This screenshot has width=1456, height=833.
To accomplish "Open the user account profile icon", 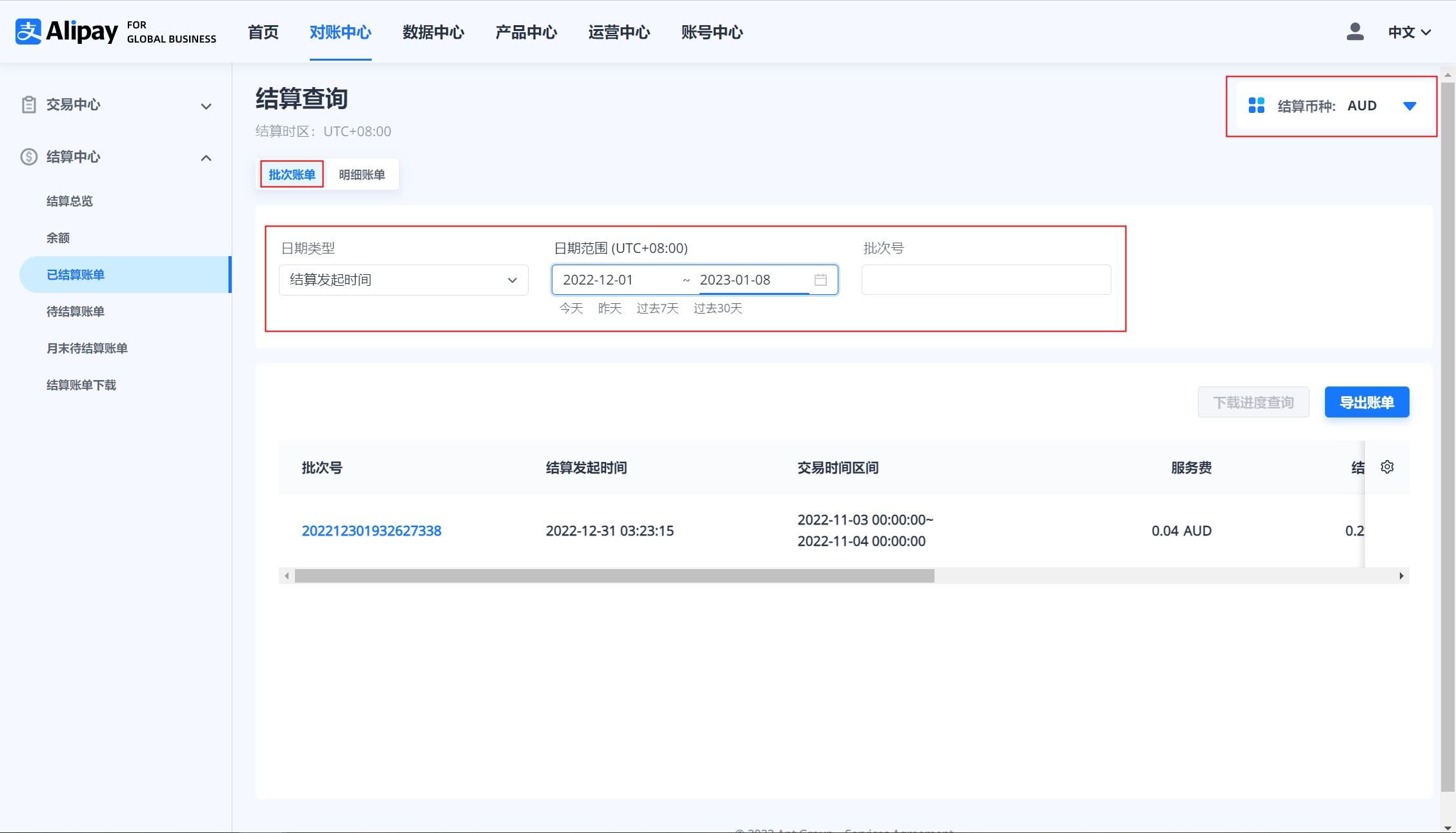I will (1355, 32).
